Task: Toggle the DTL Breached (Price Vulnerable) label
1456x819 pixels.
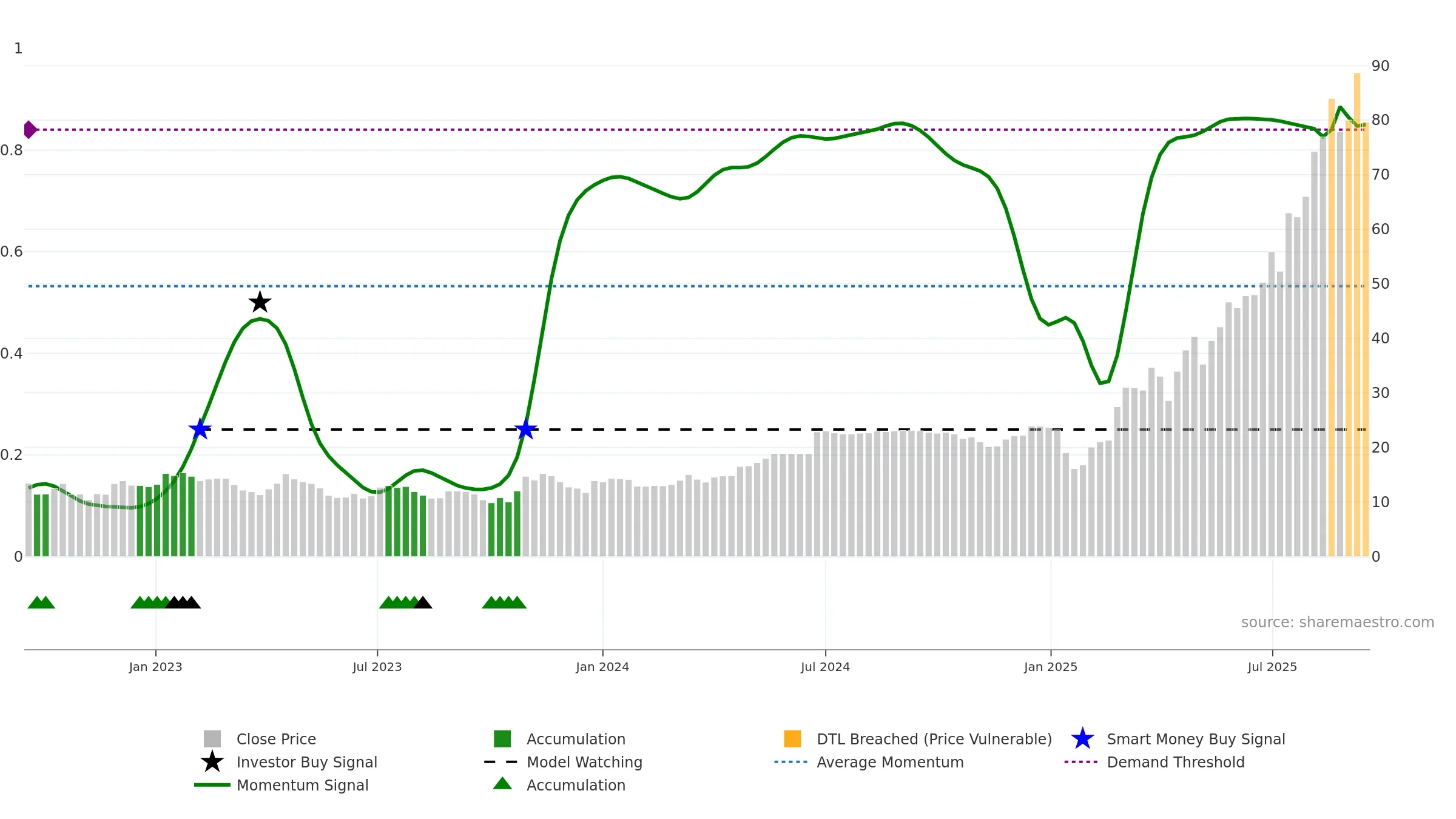Action: (x=934, y=740)
